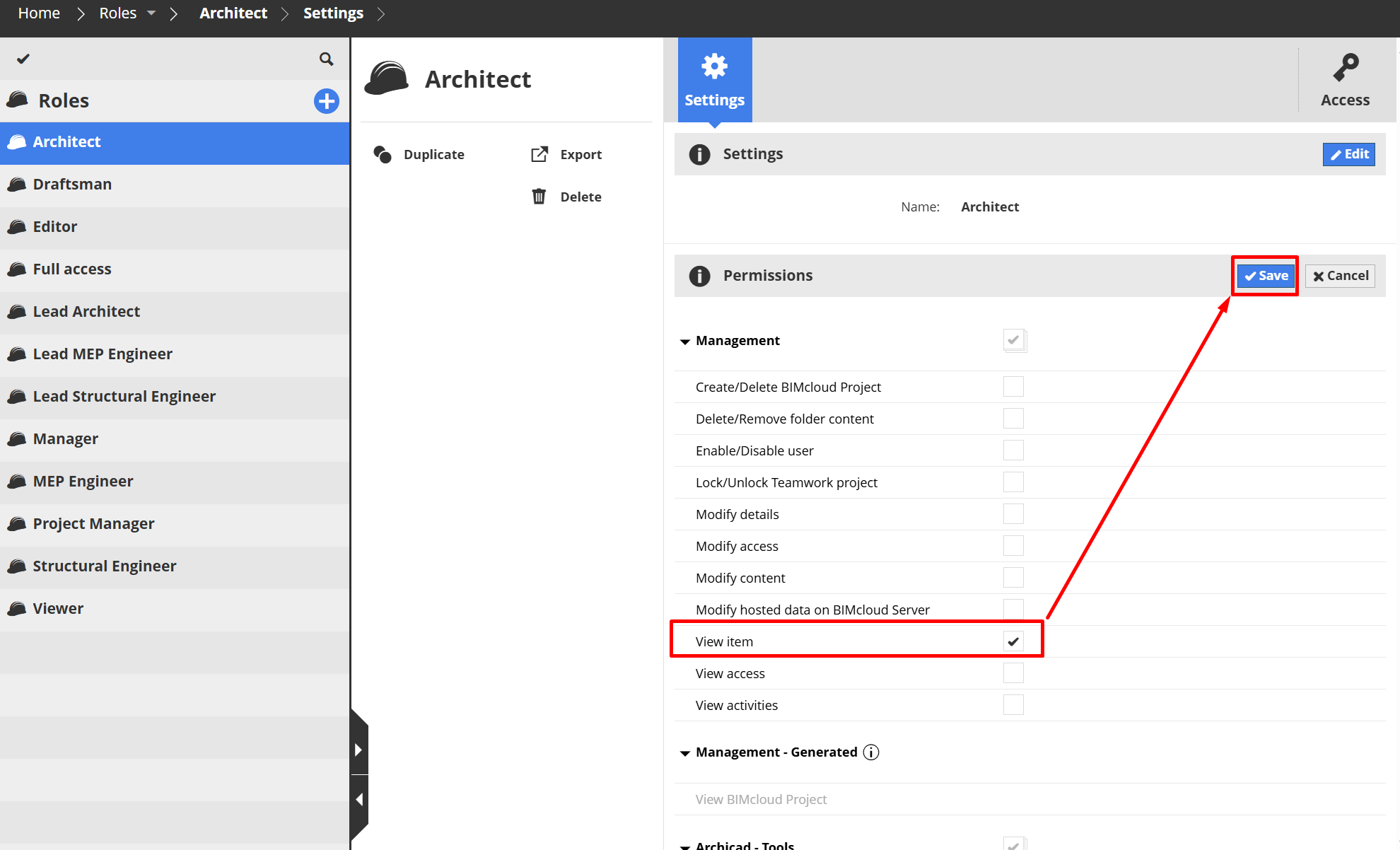Collapse the left roles panel

tap(360, 798)
